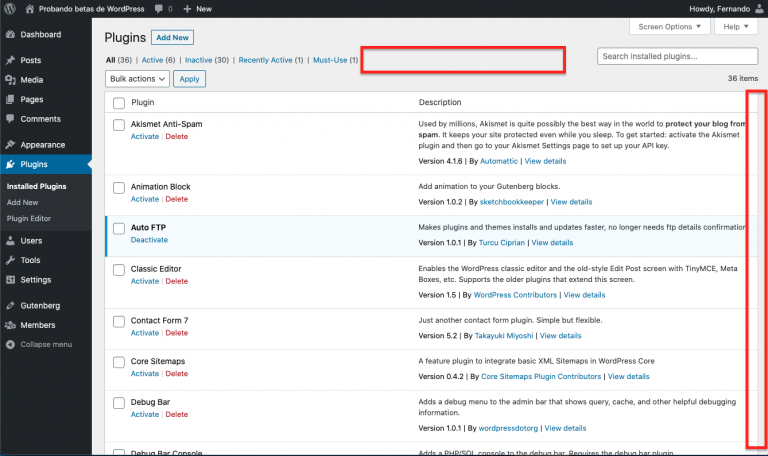Check the Core Sitemaps checkbox

pyautogui.click(x=119, y=362)
